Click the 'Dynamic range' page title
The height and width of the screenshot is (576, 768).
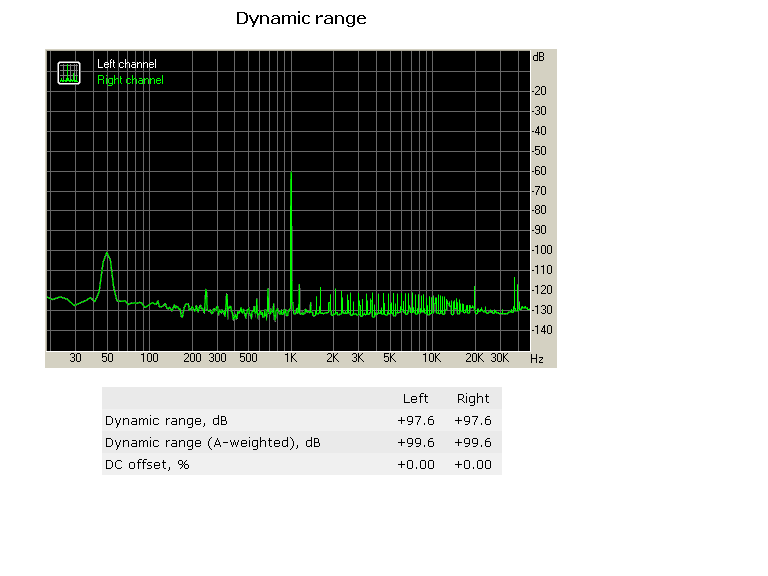[x=301, y=19]
